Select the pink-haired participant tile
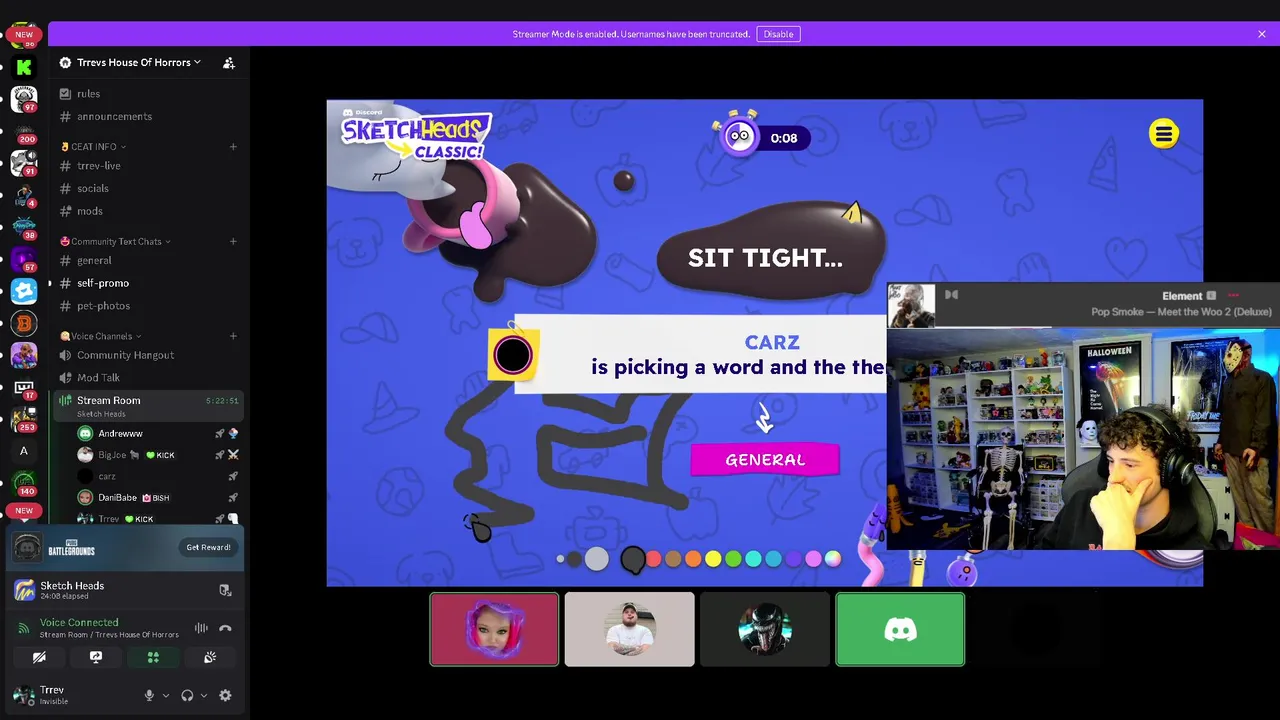The height and width of the screenshot is (720, 1280). click(x=494, y=629)
